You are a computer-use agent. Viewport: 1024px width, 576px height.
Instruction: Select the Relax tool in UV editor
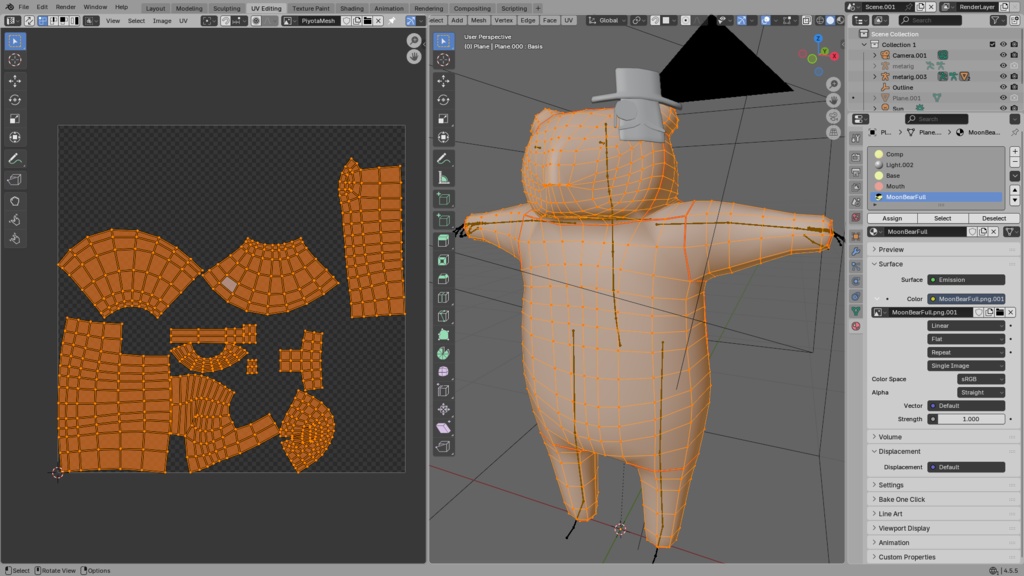15,220
